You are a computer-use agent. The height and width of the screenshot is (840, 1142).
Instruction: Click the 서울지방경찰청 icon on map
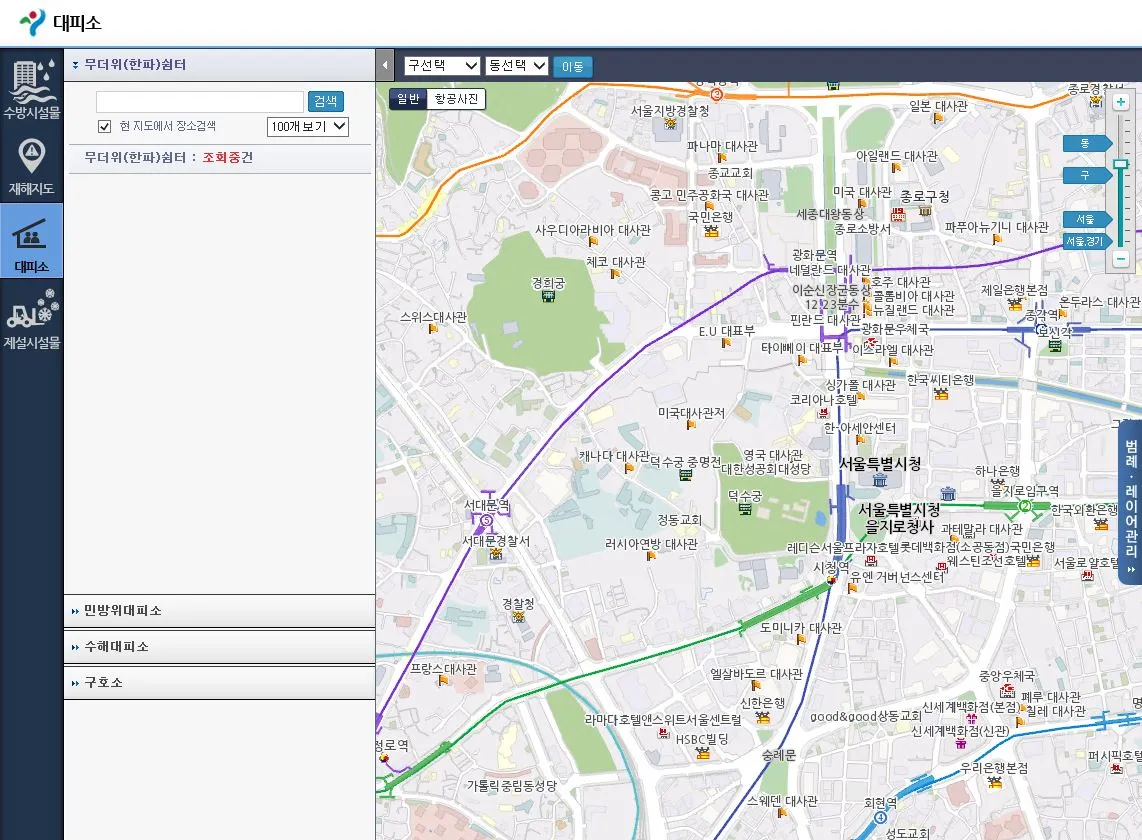pyautogui.click(x=670, y=124)
